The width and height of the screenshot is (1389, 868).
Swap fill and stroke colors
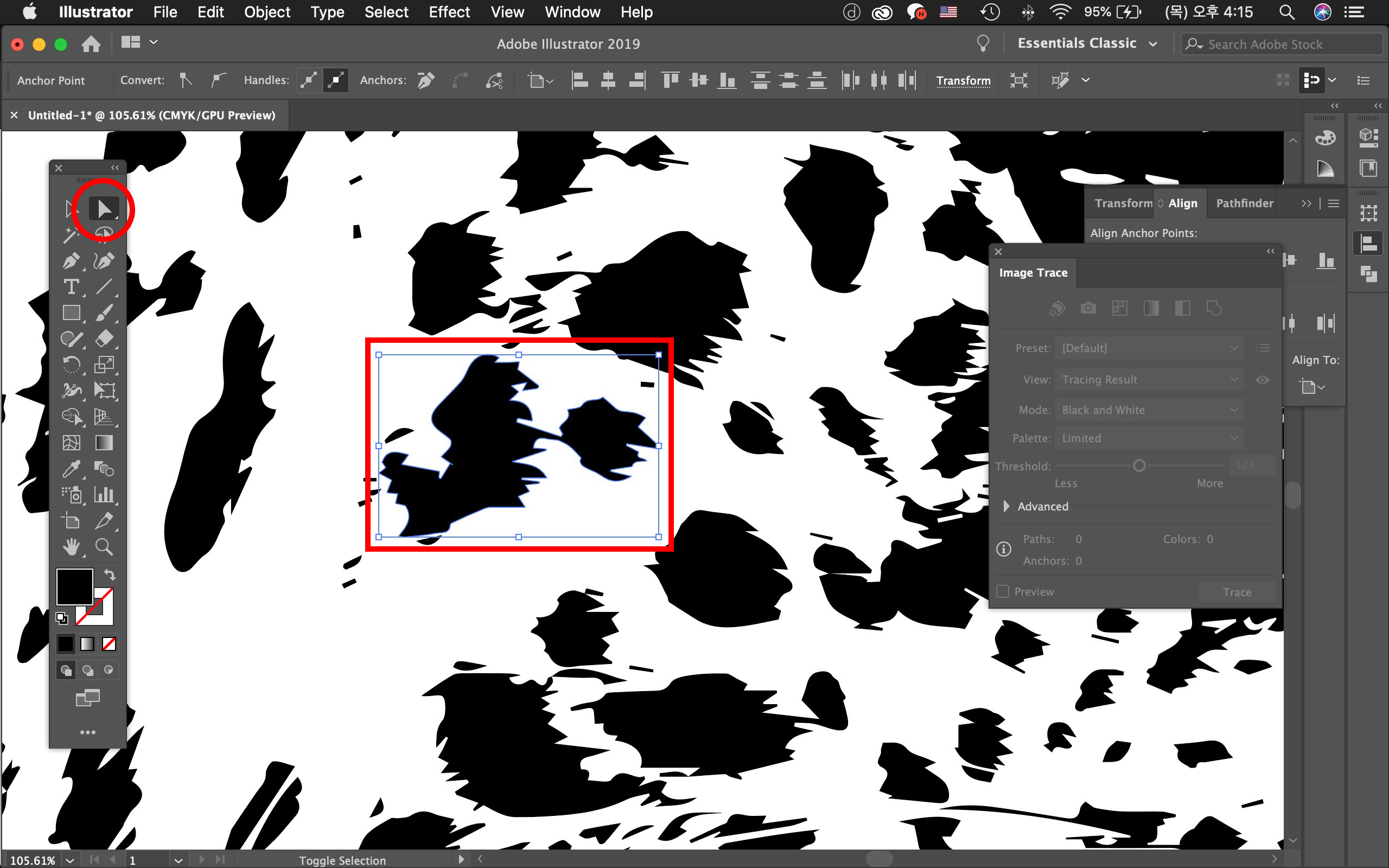(x=110, y=574)
